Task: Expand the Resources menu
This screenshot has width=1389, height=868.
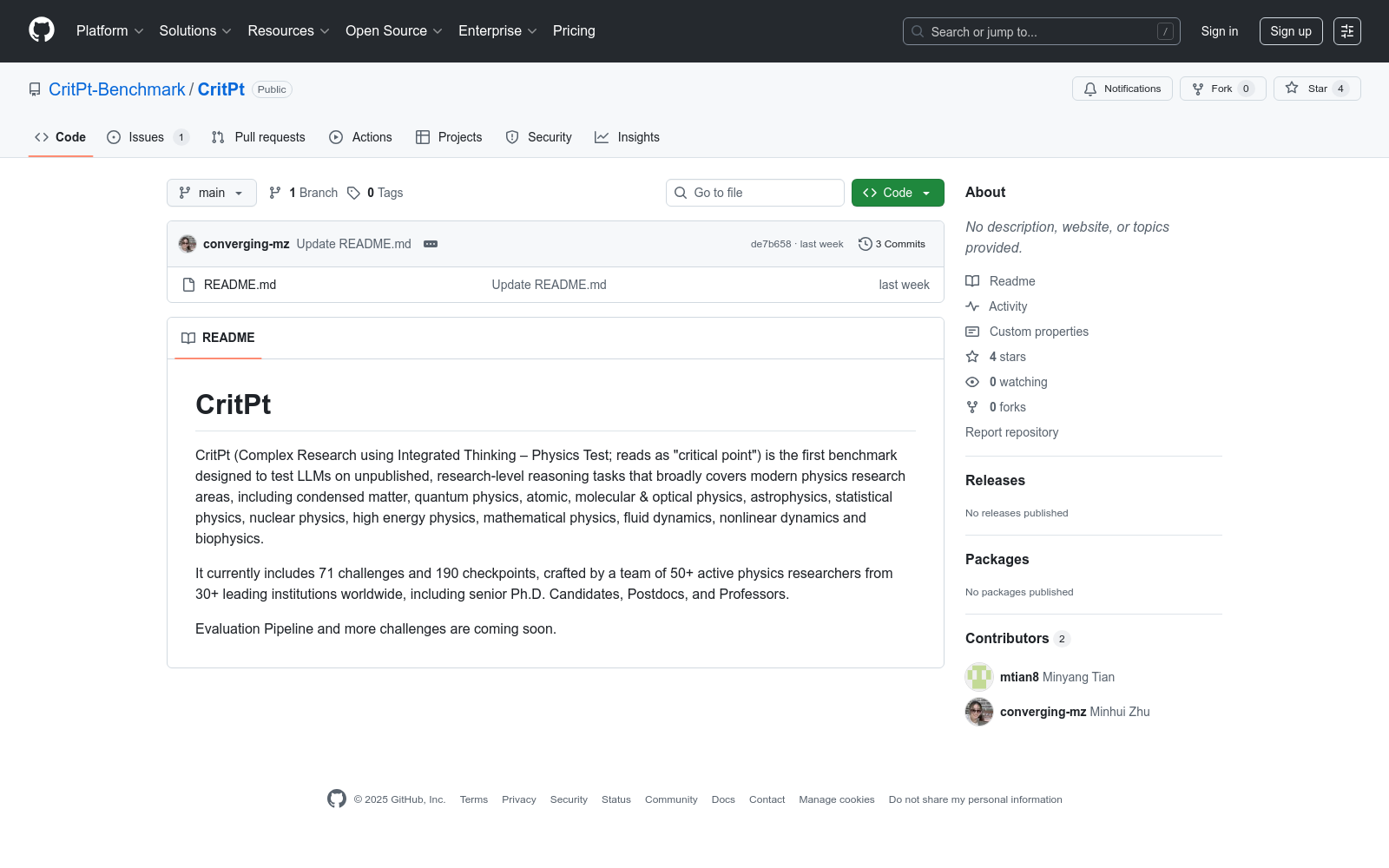Action: coord(288,31)
